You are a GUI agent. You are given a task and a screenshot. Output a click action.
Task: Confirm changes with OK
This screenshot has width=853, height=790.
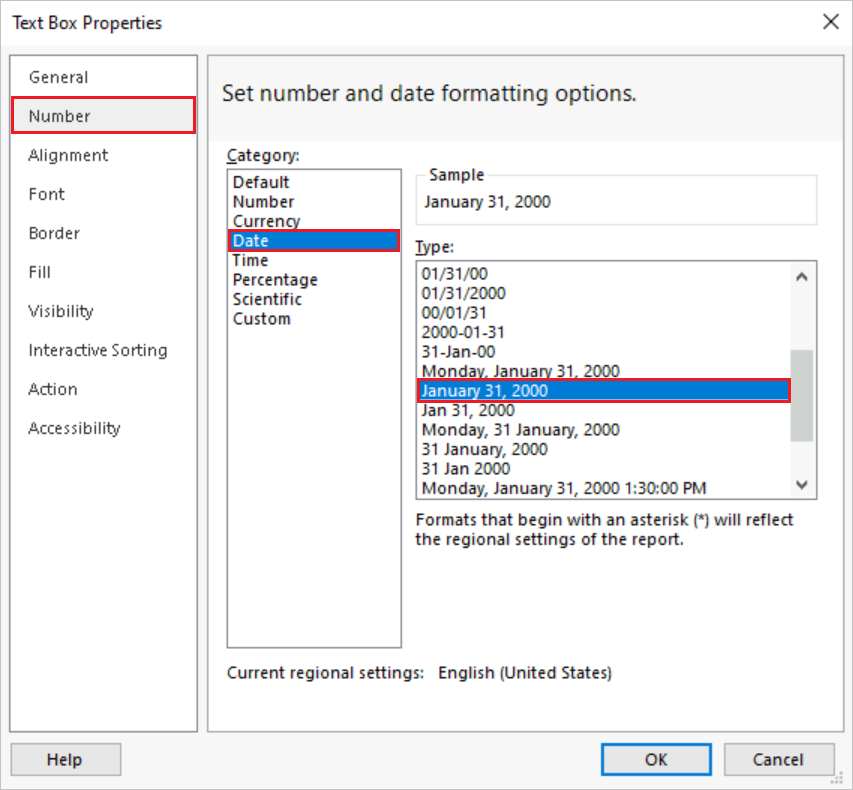pyautogui.click(x=655, y=759)
